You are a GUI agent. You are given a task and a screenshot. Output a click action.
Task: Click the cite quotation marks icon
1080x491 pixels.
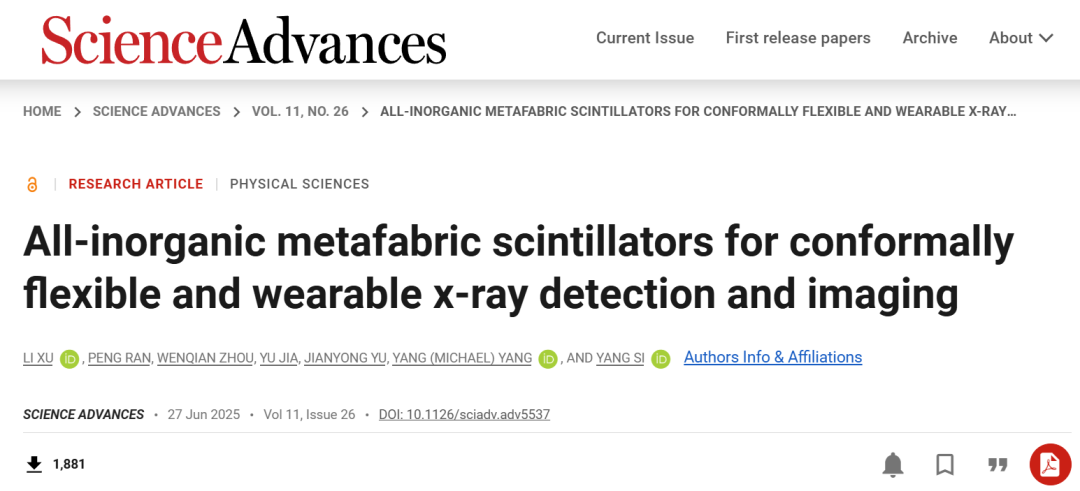997,464
